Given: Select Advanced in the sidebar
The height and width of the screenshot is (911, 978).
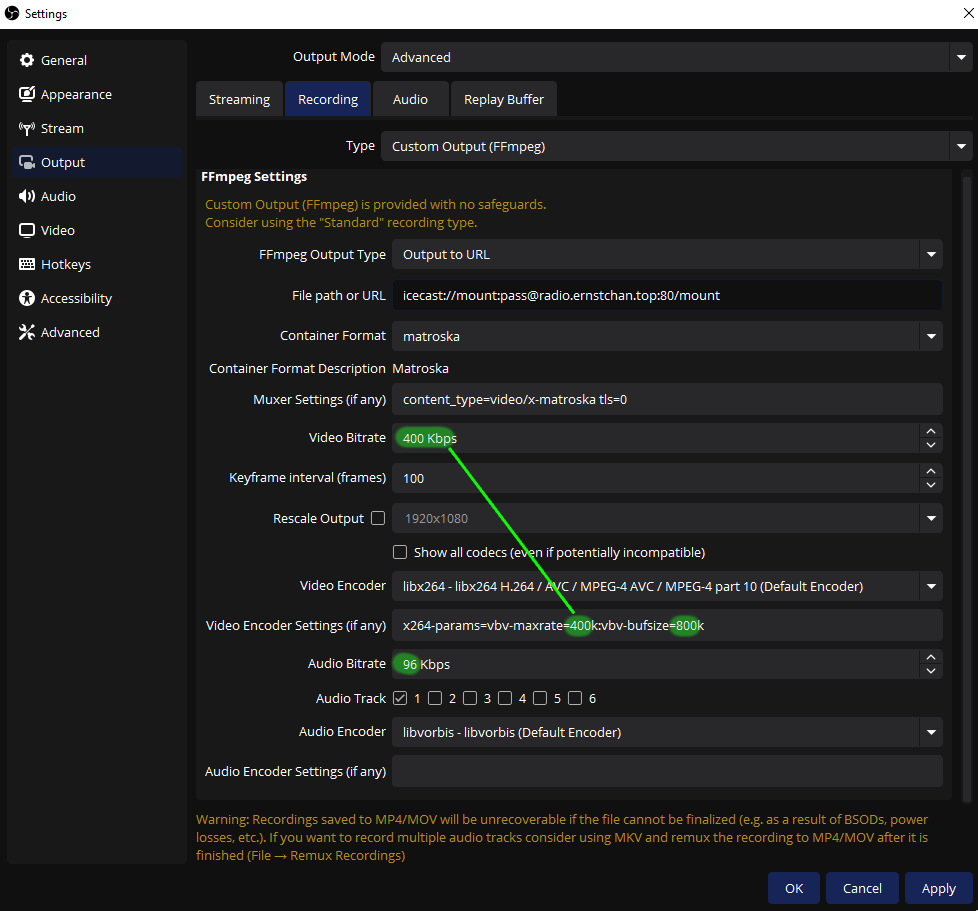Looking at the screenshot, I should click(97, 332).
